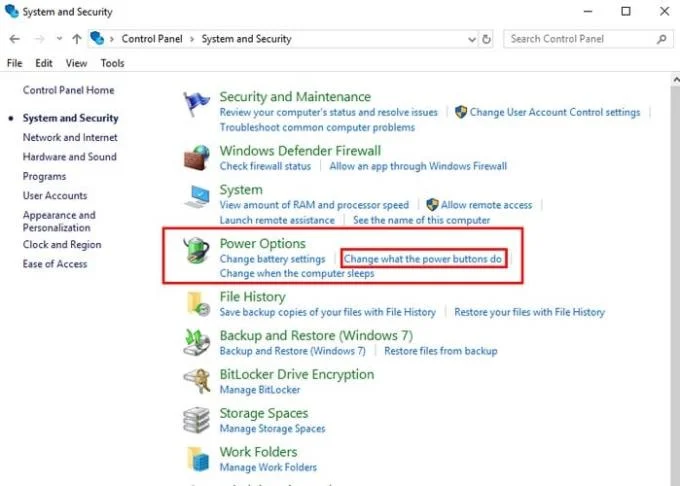Click Manage Storage Spaces link
The height and width of the screenshot is (486, 680).
point(272,429)
